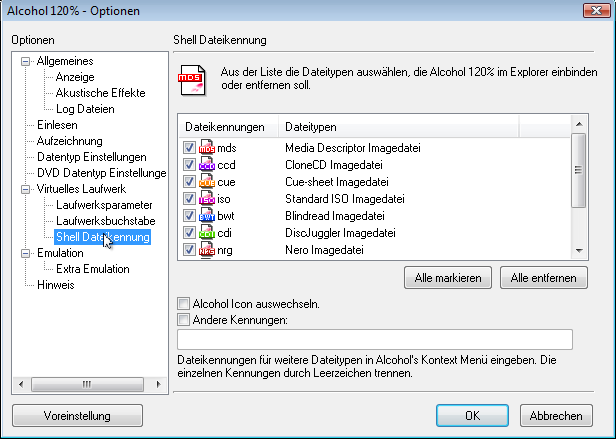Uncheck the cdi extension checkbox
Image resolution: width=616 pixels, height=439 pixels.
click(189, 233)
